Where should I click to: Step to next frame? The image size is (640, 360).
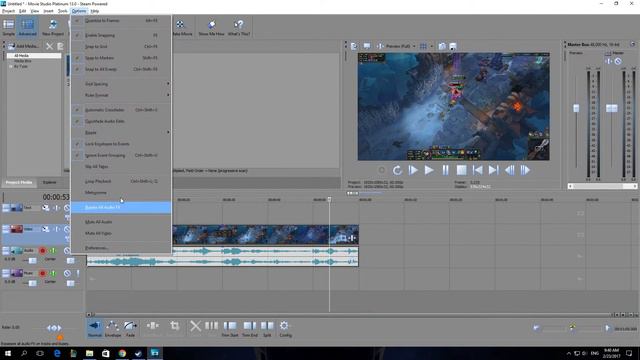click(525, 170)
